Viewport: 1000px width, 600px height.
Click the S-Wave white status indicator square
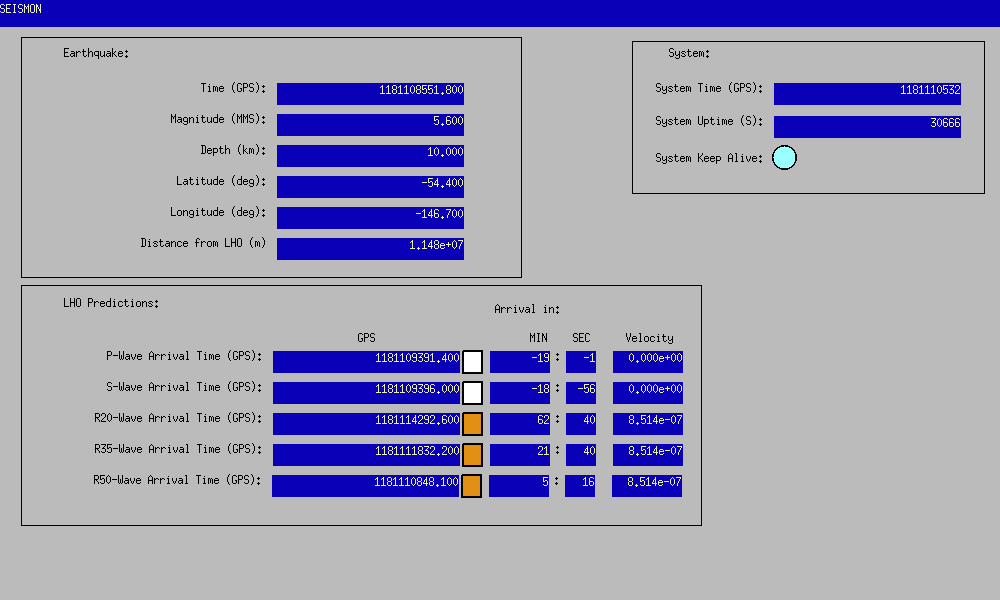tap(472, 393)
